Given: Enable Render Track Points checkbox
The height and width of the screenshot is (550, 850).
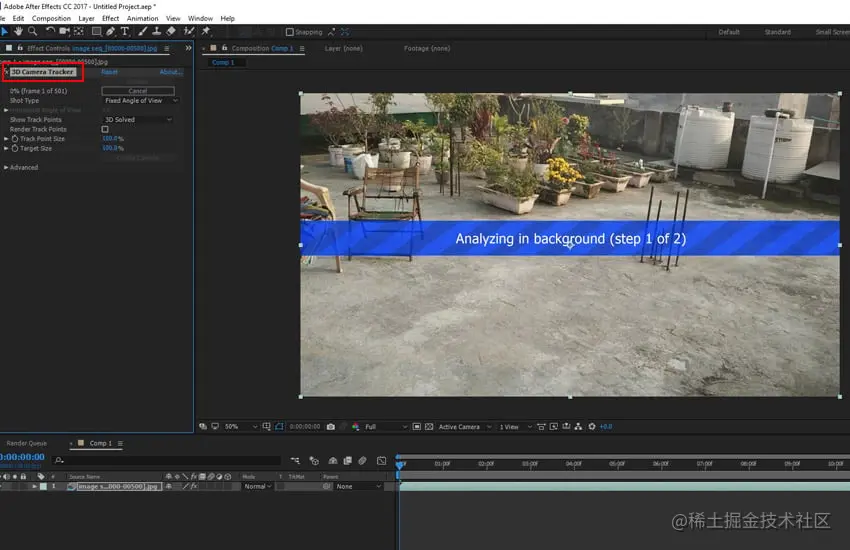Looking at the screenshot, I should pos(105,129).
